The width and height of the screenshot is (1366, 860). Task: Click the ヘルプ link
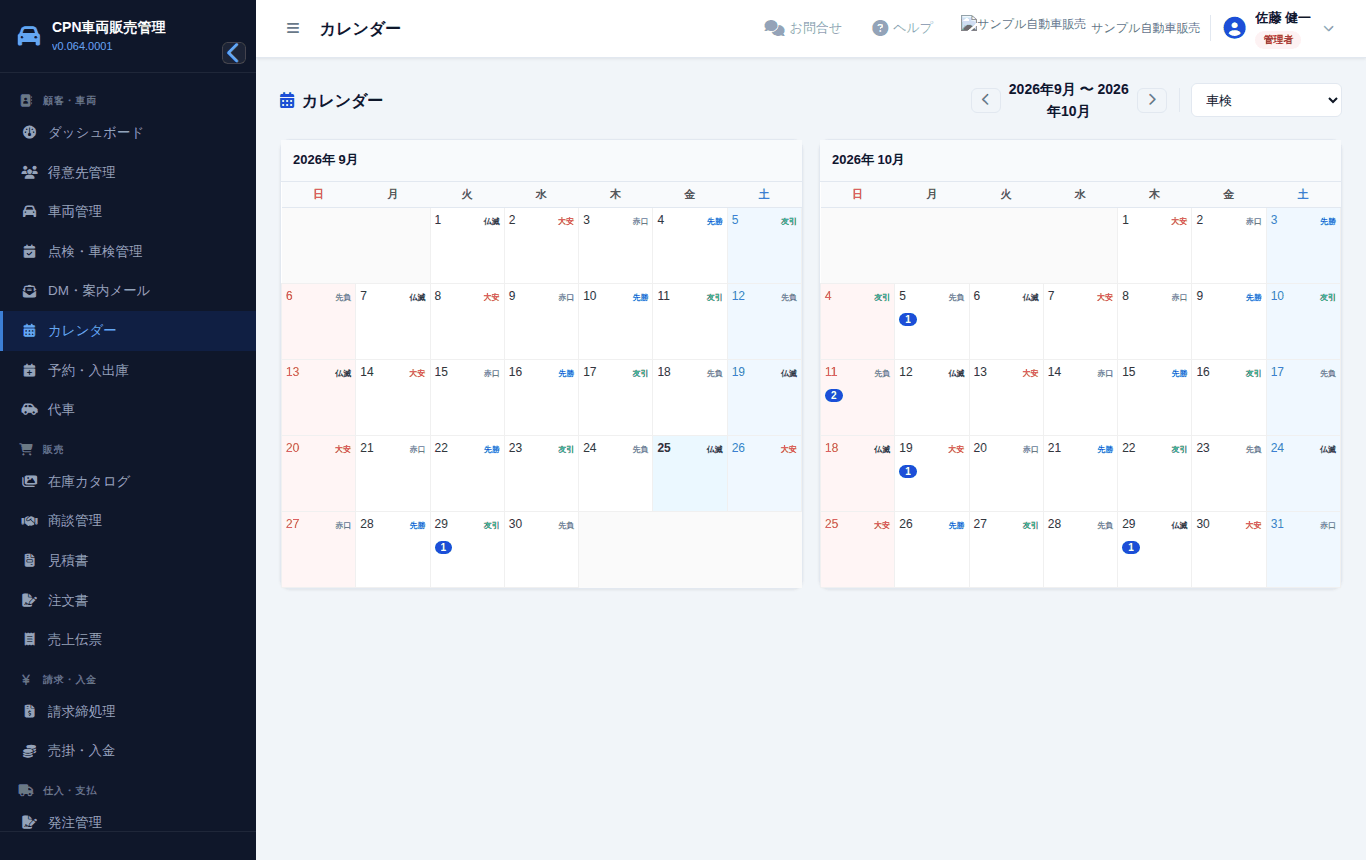pos(902,28)
